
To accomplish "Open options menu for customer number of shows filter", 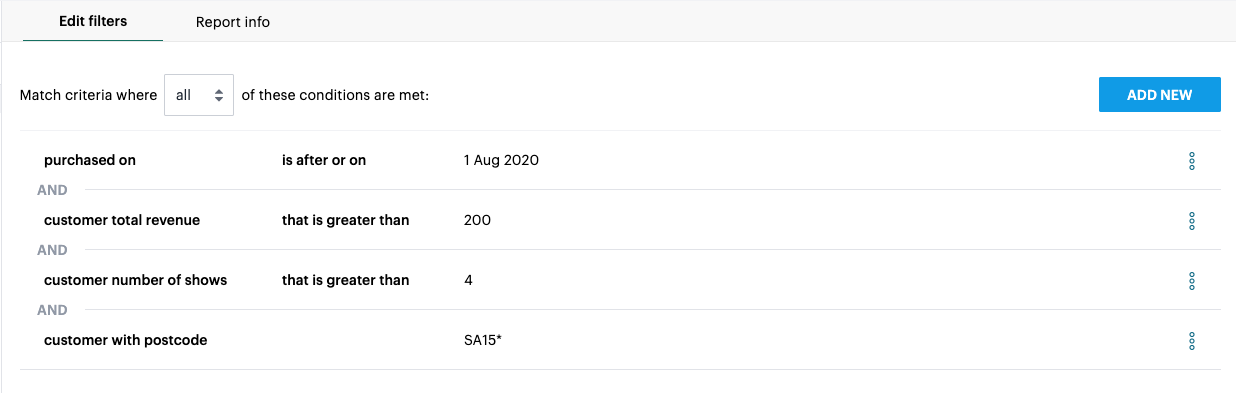I will (x=1191, y=280).
